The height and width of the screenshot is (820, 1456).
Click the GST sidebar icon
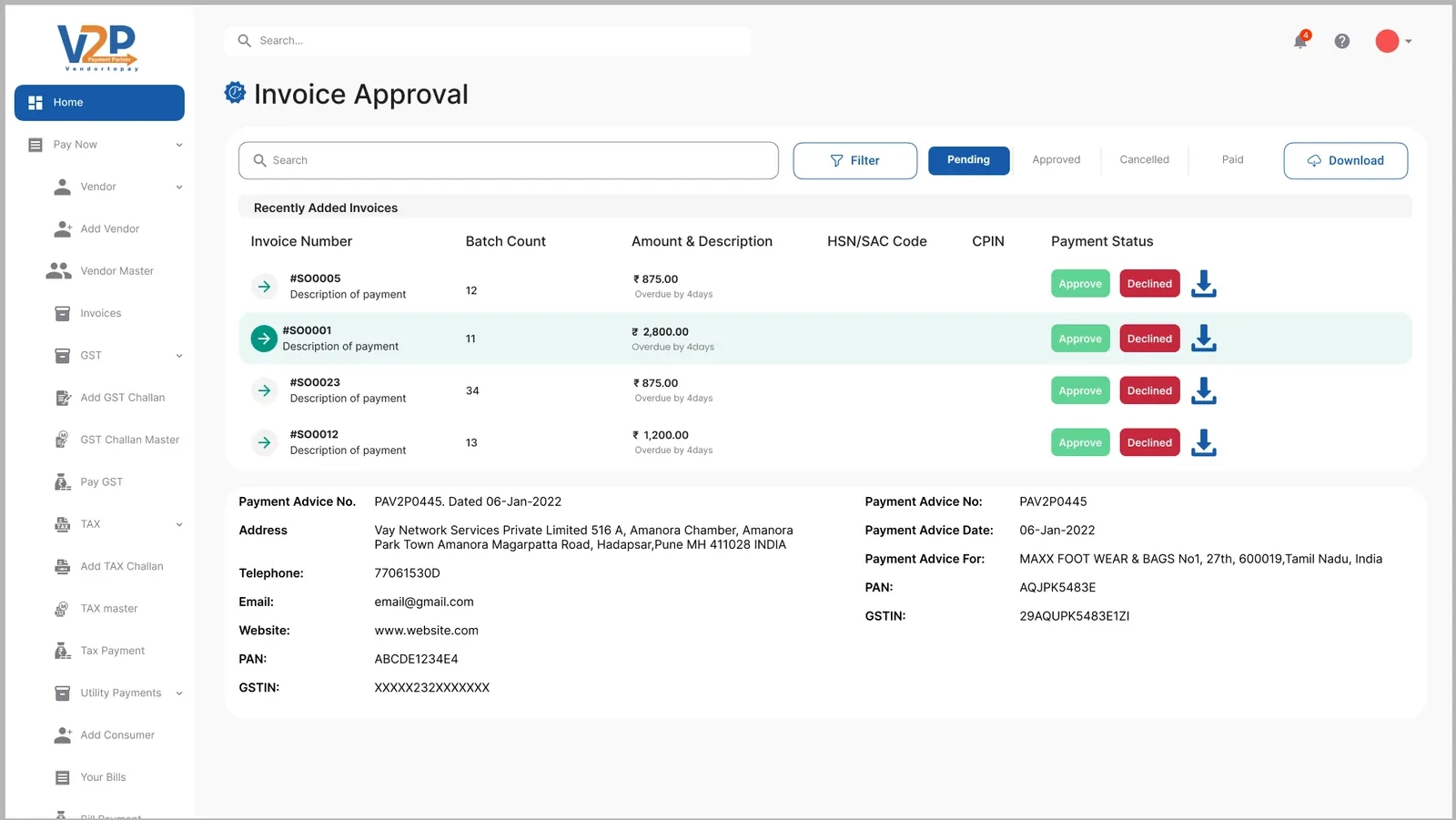click(63, 355)
